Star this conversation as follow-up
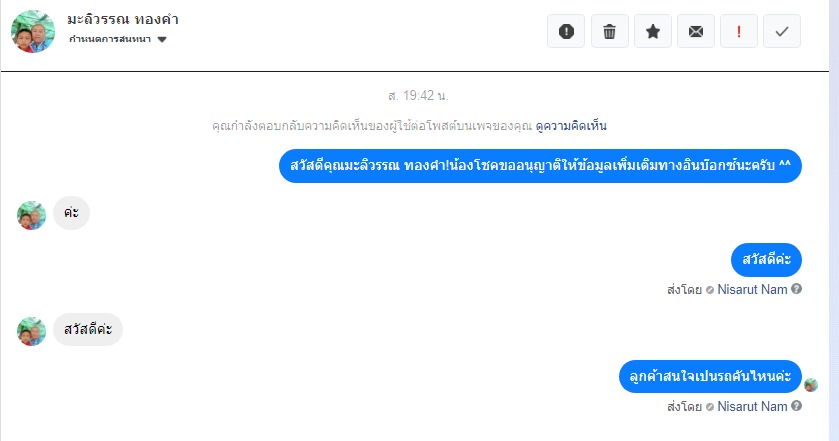Image resolution: width=839 pixels, height=441 pixels. click(x=653, y=32)
